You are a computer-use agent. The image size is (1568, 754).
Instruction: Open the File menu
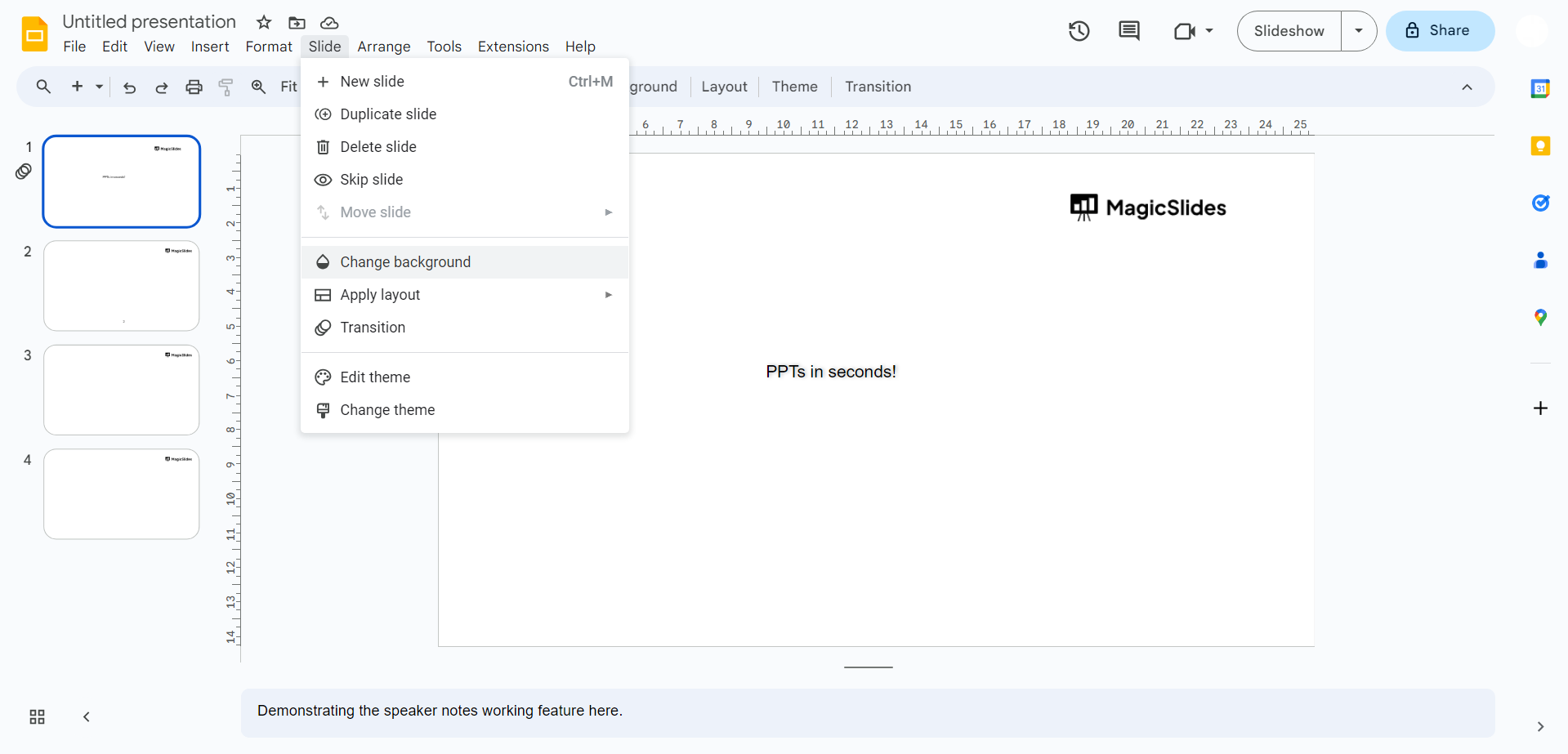[74, 47]
